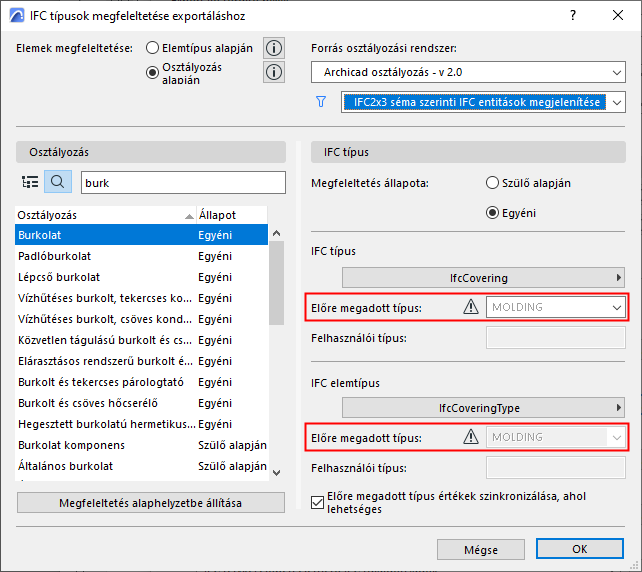
Task: Toggle the magnifier search view icon
Action: pyautogui.click(x=59, y=182)
